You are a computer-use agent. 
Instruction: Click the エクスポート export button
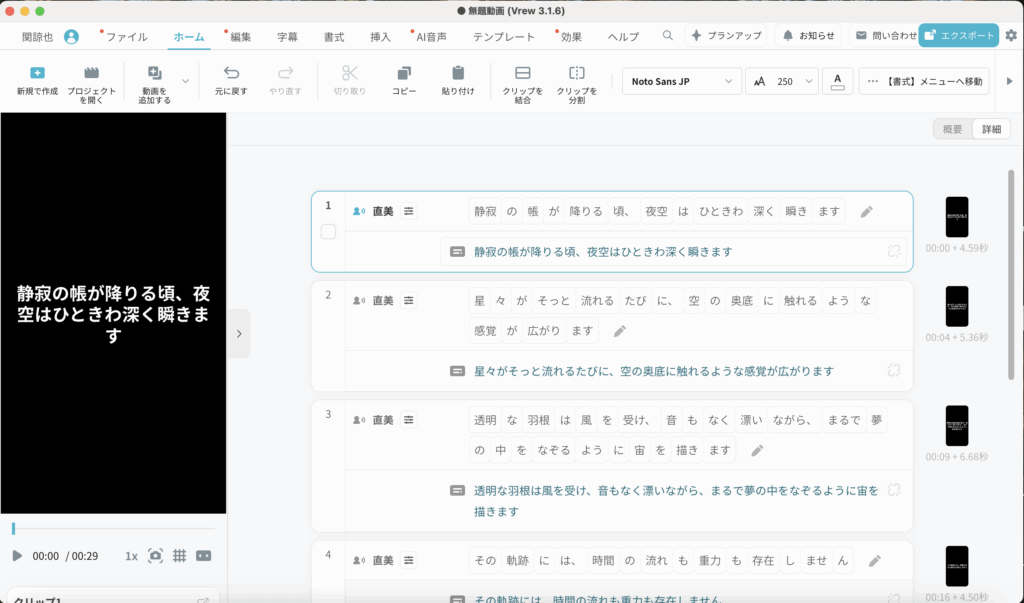[959, 35]
